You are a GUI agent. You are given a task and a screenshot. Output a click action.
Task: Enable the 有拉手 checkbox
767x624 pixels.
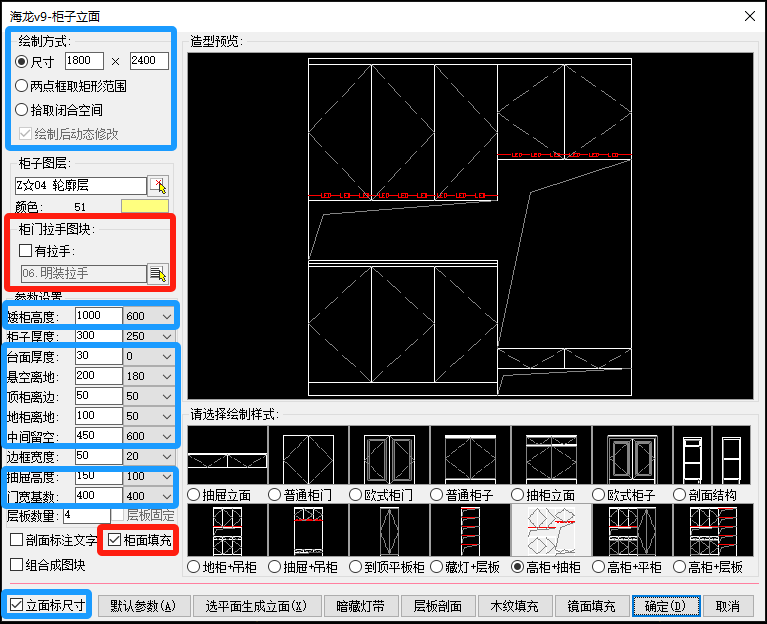tap(26, 251)
